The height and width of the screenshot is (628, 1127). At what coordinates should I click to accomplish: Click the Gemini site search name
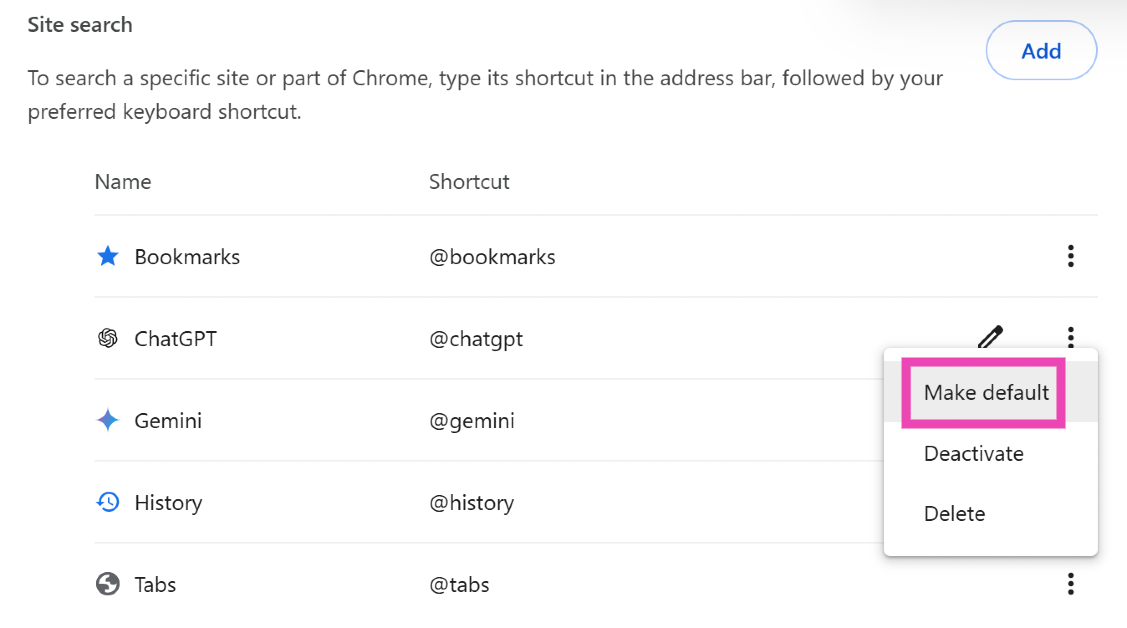(x=168, y=421)
